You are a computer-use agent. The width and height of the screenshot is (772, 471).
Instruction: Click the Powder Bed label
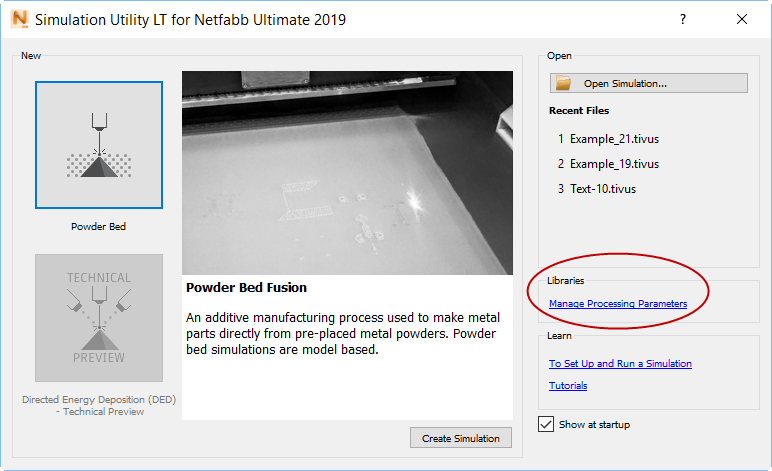pos(98,226)
